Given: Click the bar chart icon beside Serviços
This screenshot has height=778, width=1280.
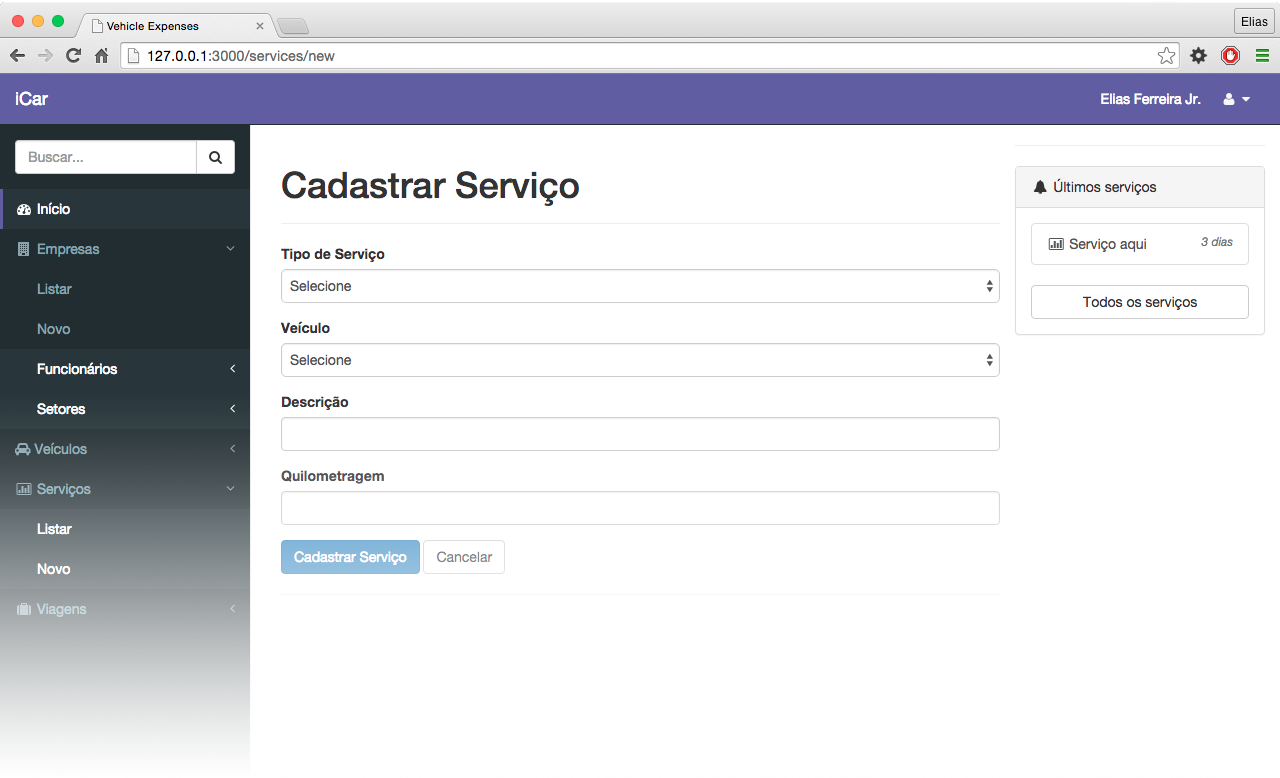Looking at the screenshot, I should pyautogui.click(x=24, y=489).
